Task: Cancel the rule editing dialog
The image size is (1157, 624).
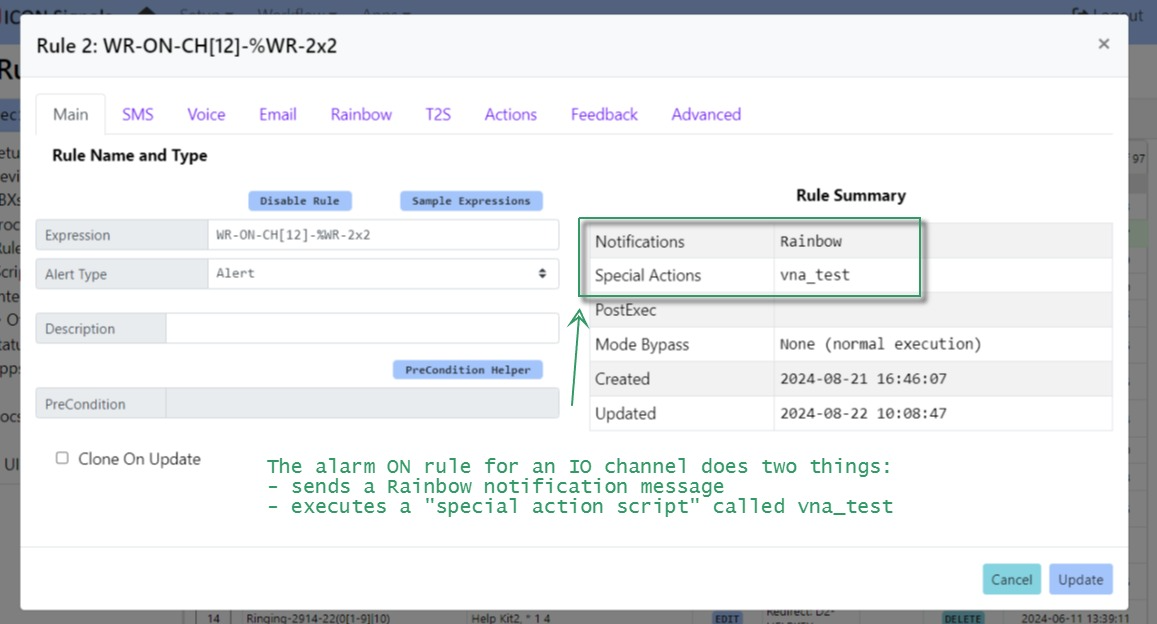Action: (1011, 580)
